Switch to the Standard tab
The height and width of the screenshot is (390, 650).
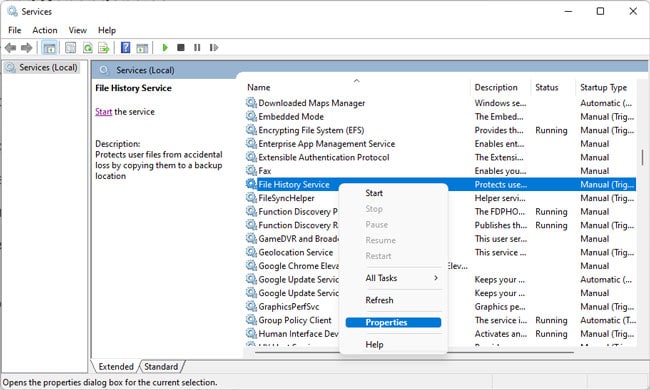click(161, 367)
